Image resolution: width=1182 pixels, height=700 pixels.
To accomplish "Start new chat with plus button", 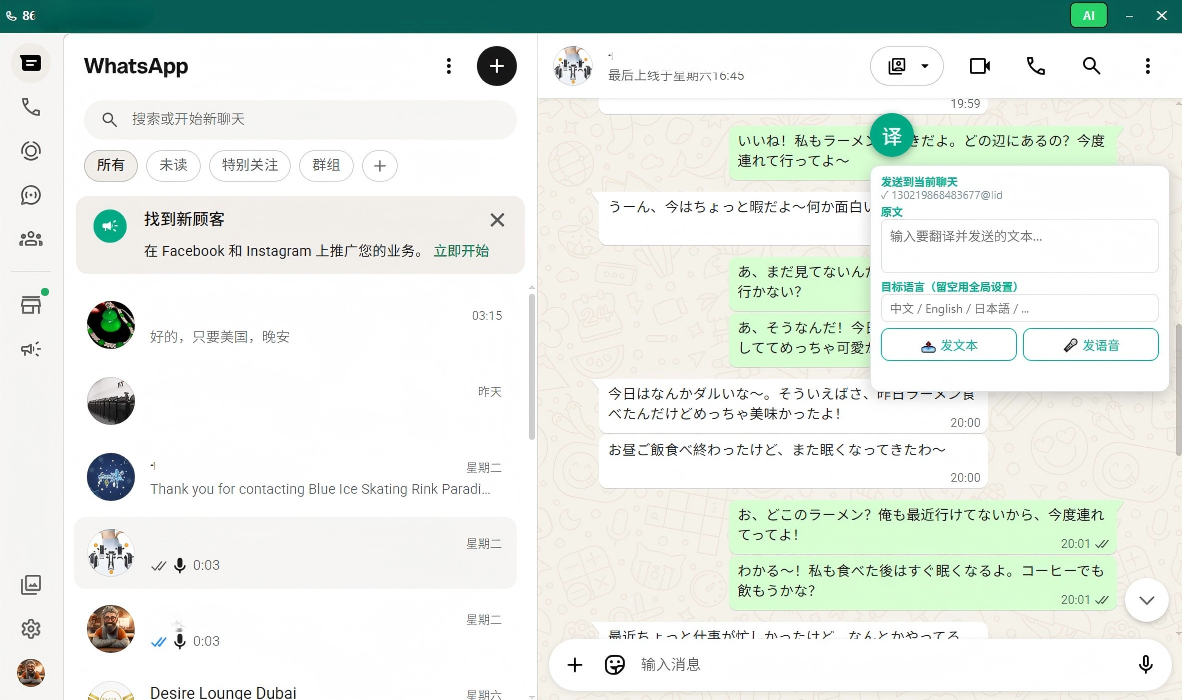I will (497, 66).
